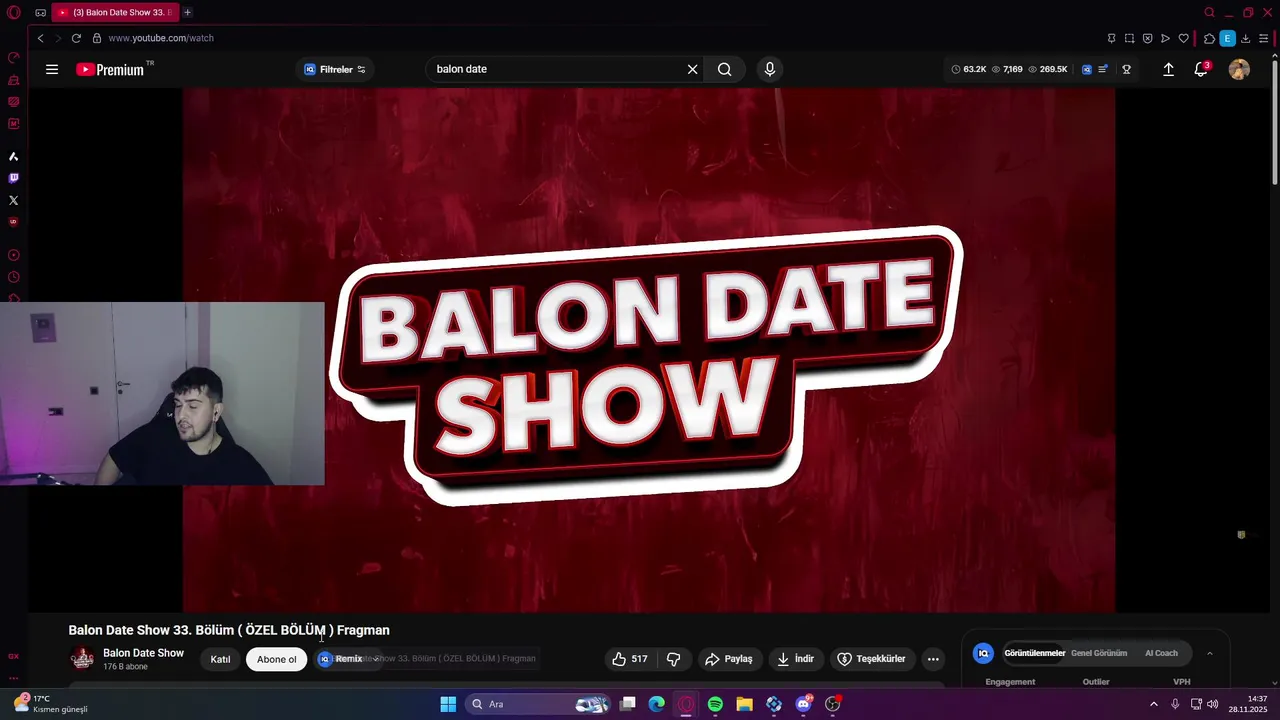Open Opera GX main menu logo

point(13,13)
